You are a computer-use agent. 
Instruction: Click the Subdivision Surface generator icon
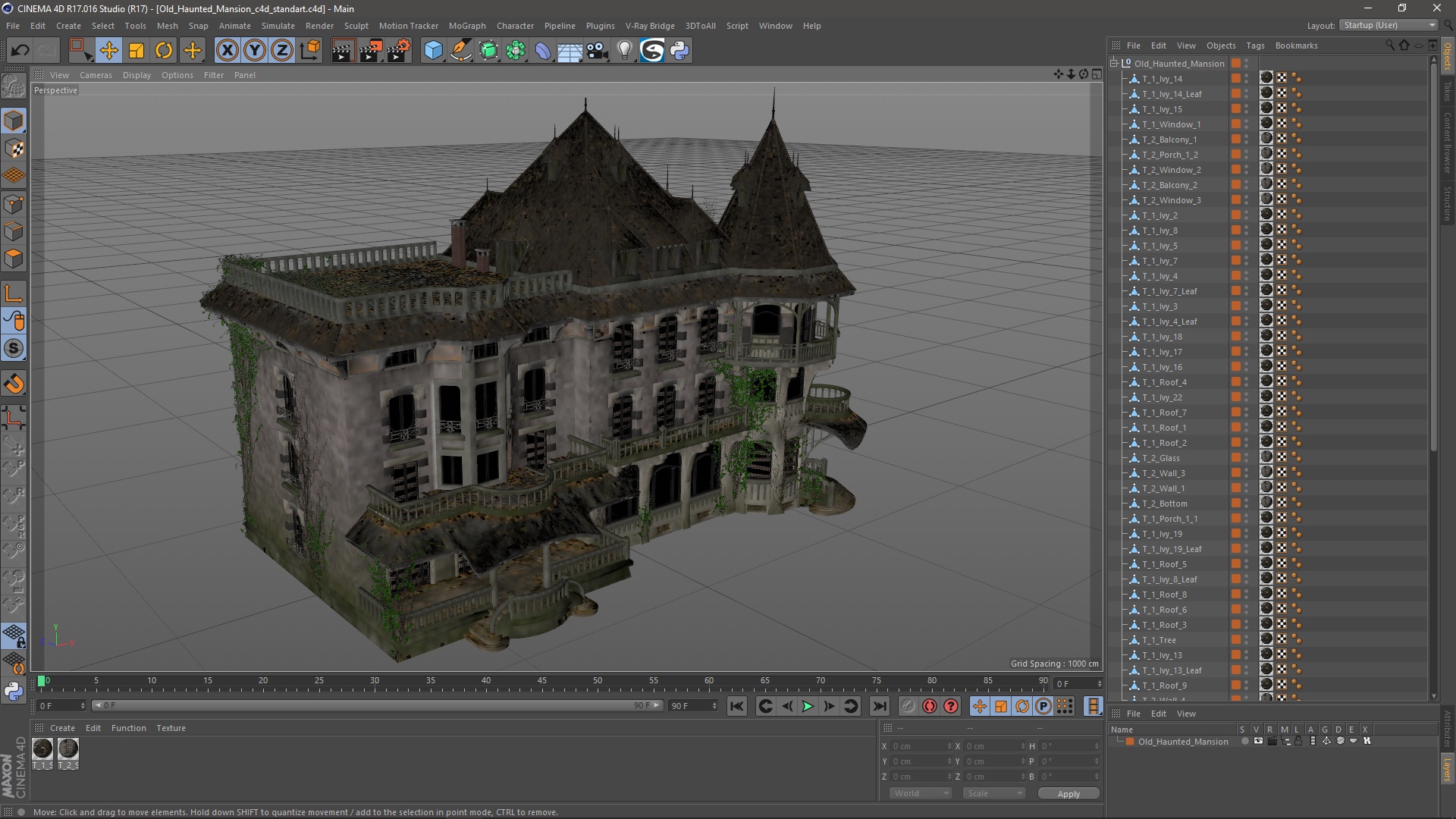[488, 51]
